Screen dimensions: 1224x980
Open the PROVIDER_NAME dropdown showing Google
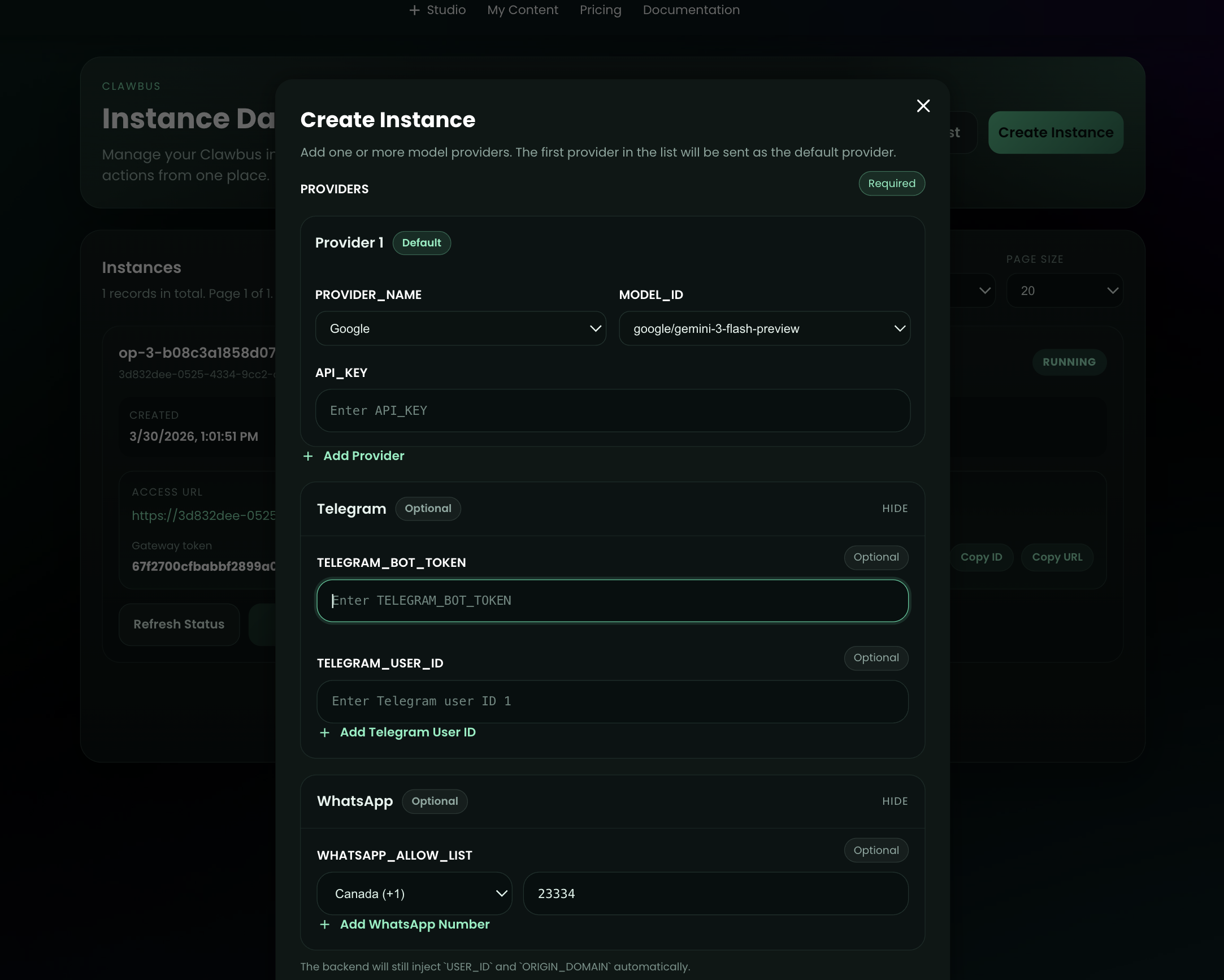[461, 328]
